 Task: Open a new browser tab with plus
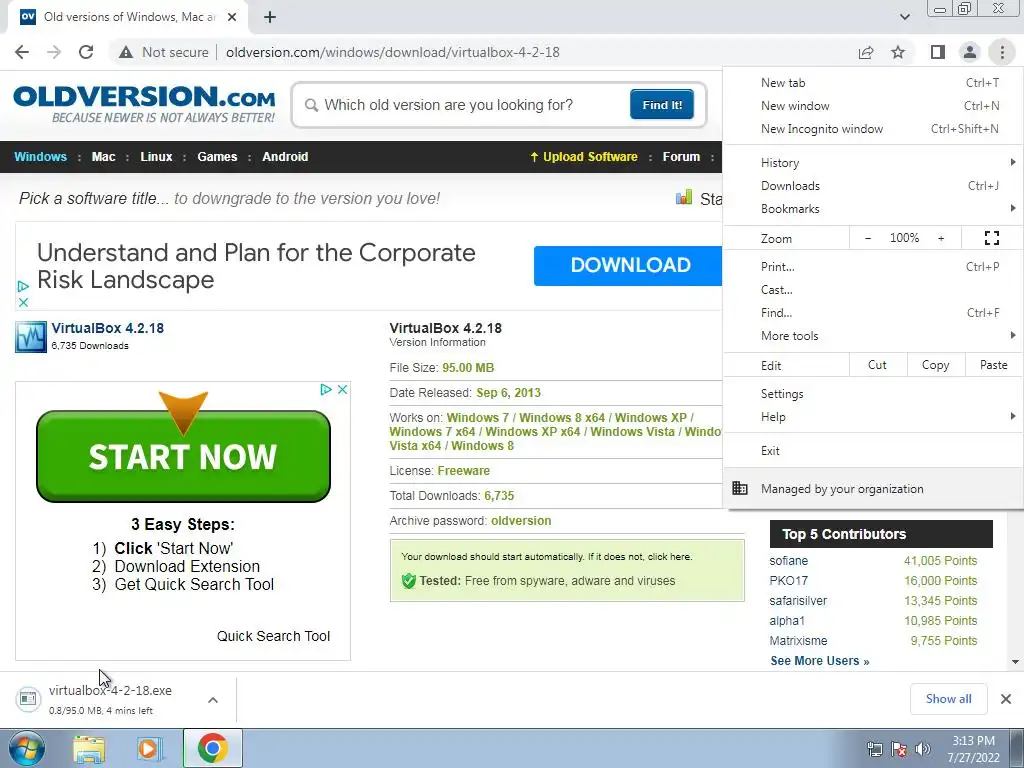[x=270, y=17]
